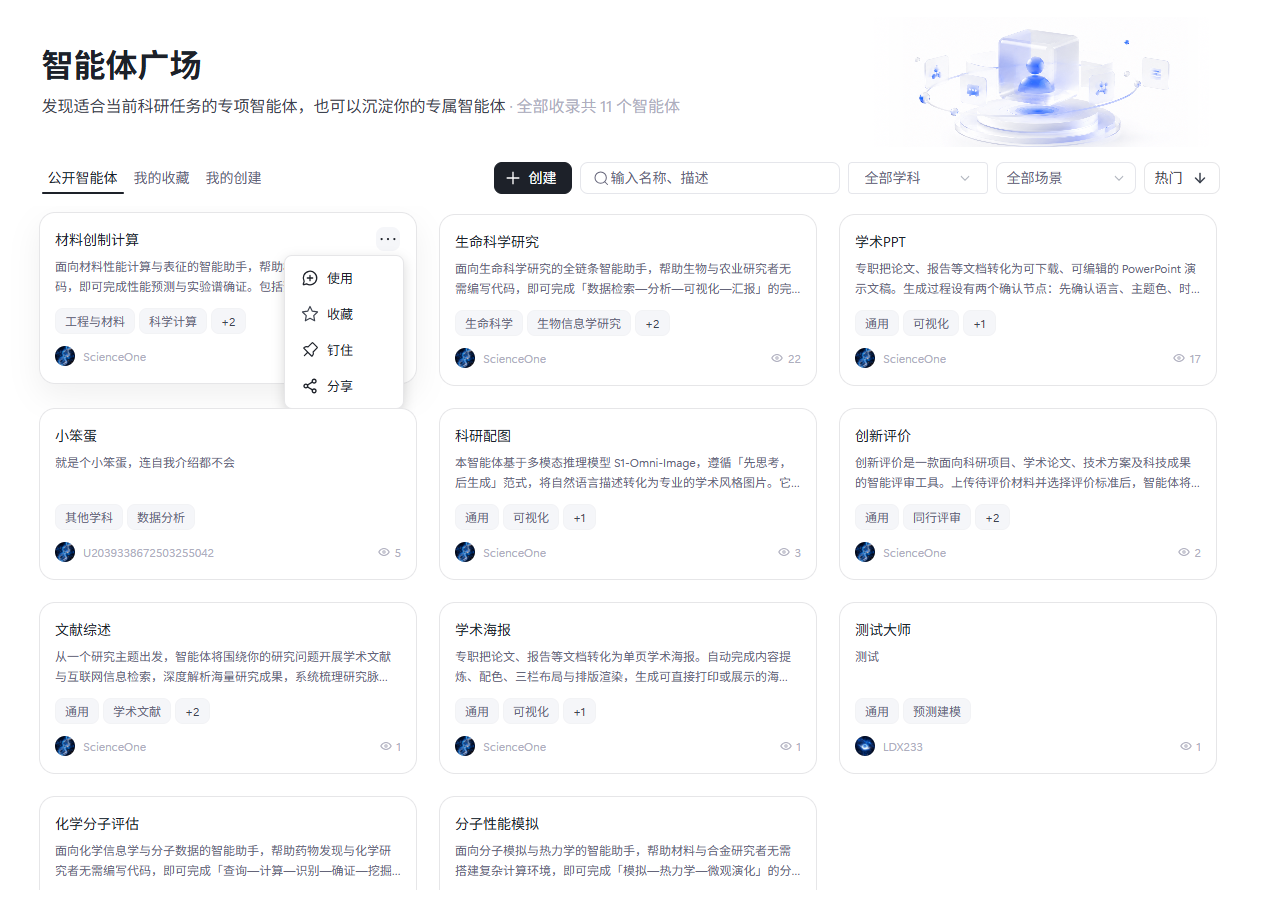Click the eye view icon on 创新评价 card

coord(1184,552)
